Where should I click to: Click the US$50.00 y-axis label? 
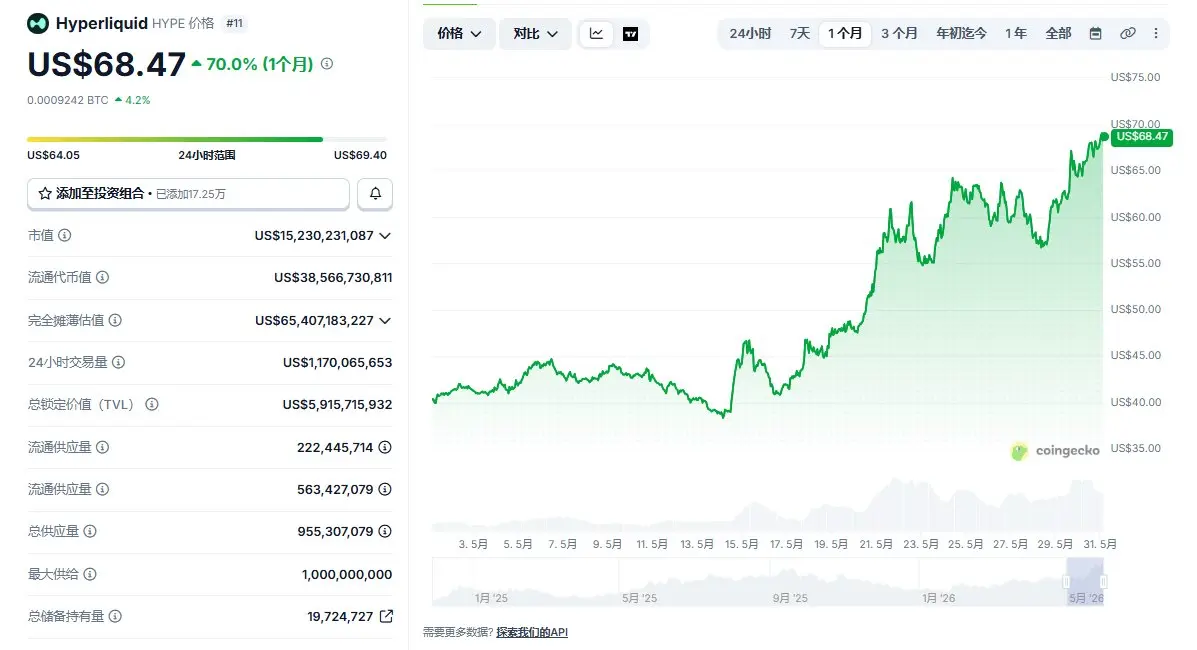[x=1136, y=309]
